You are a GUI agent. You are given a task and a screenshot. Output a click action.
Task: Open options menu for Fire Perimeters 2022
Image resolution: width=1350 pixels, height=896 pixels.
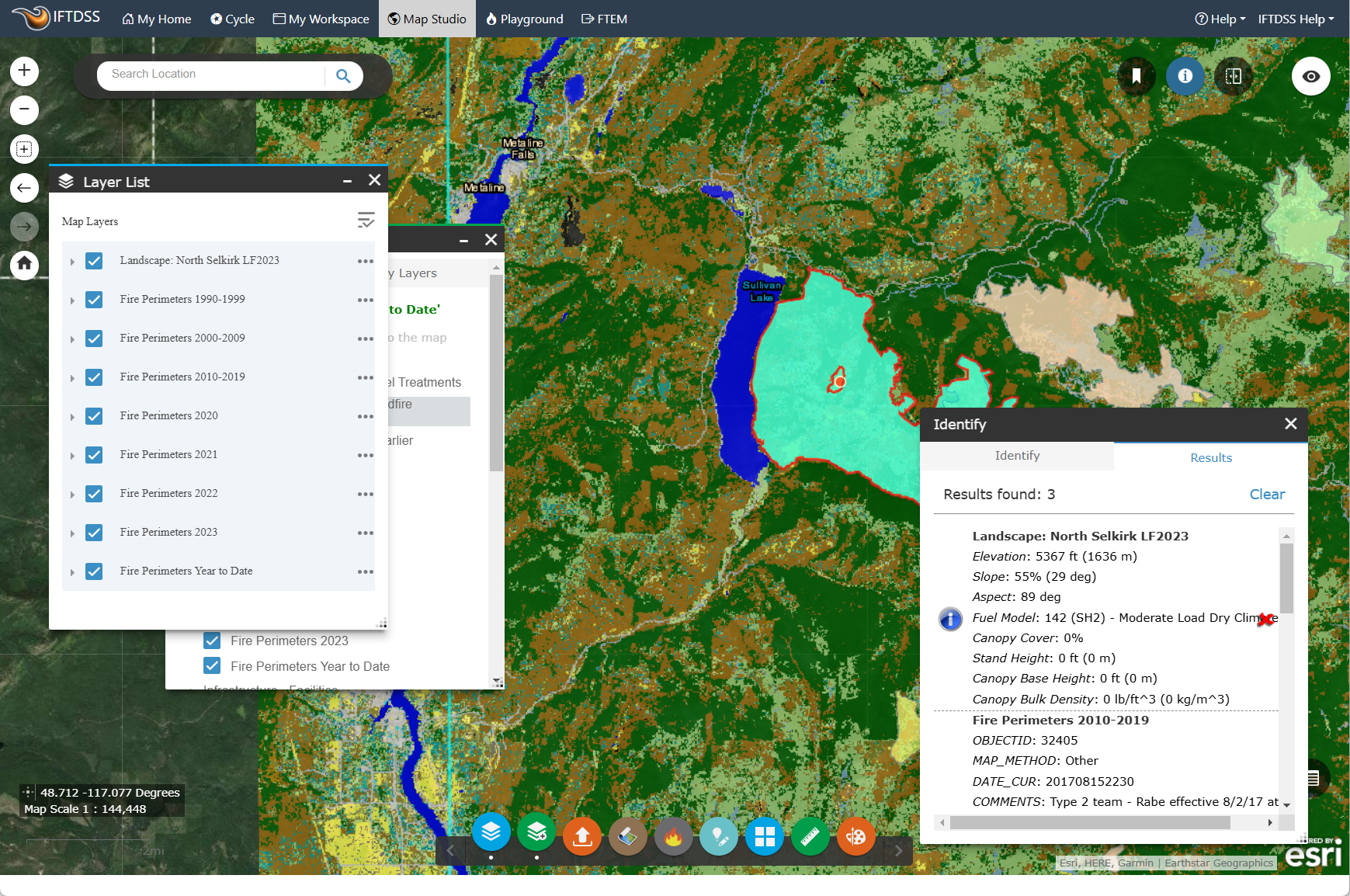pos(365,494)
